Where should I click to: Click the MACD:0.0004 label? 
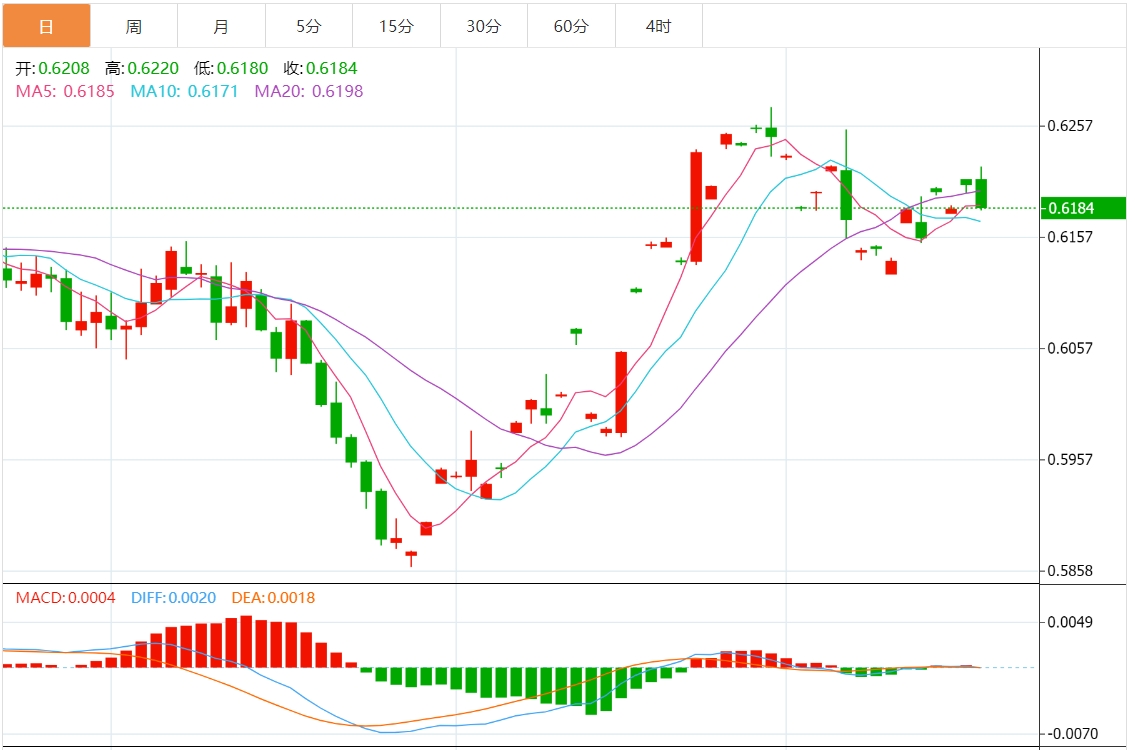(x=65, y=598)
